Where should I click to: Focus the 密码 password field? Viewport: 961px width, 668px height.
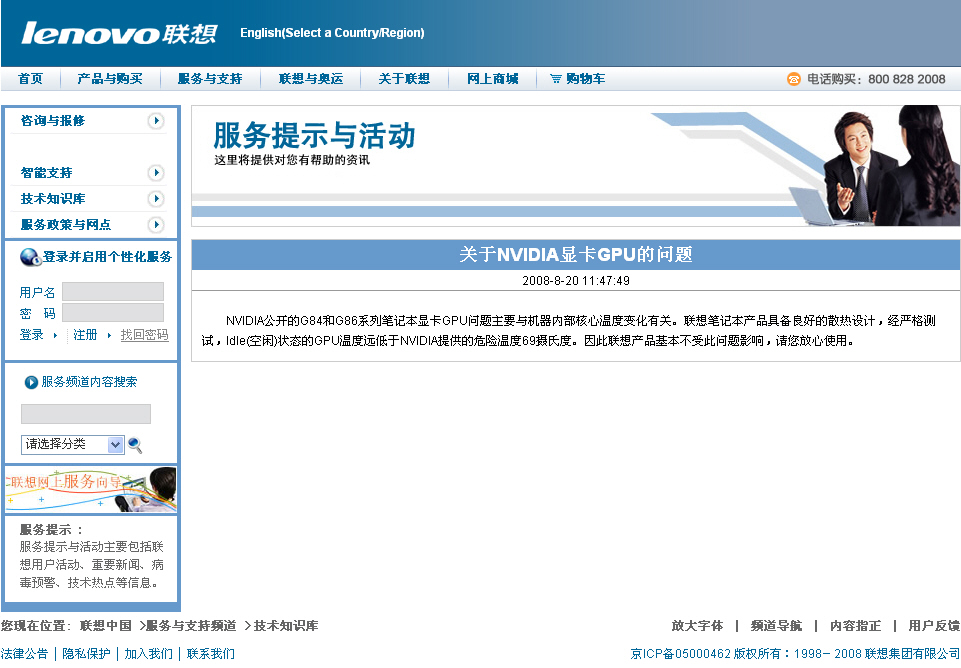(113, 313)
